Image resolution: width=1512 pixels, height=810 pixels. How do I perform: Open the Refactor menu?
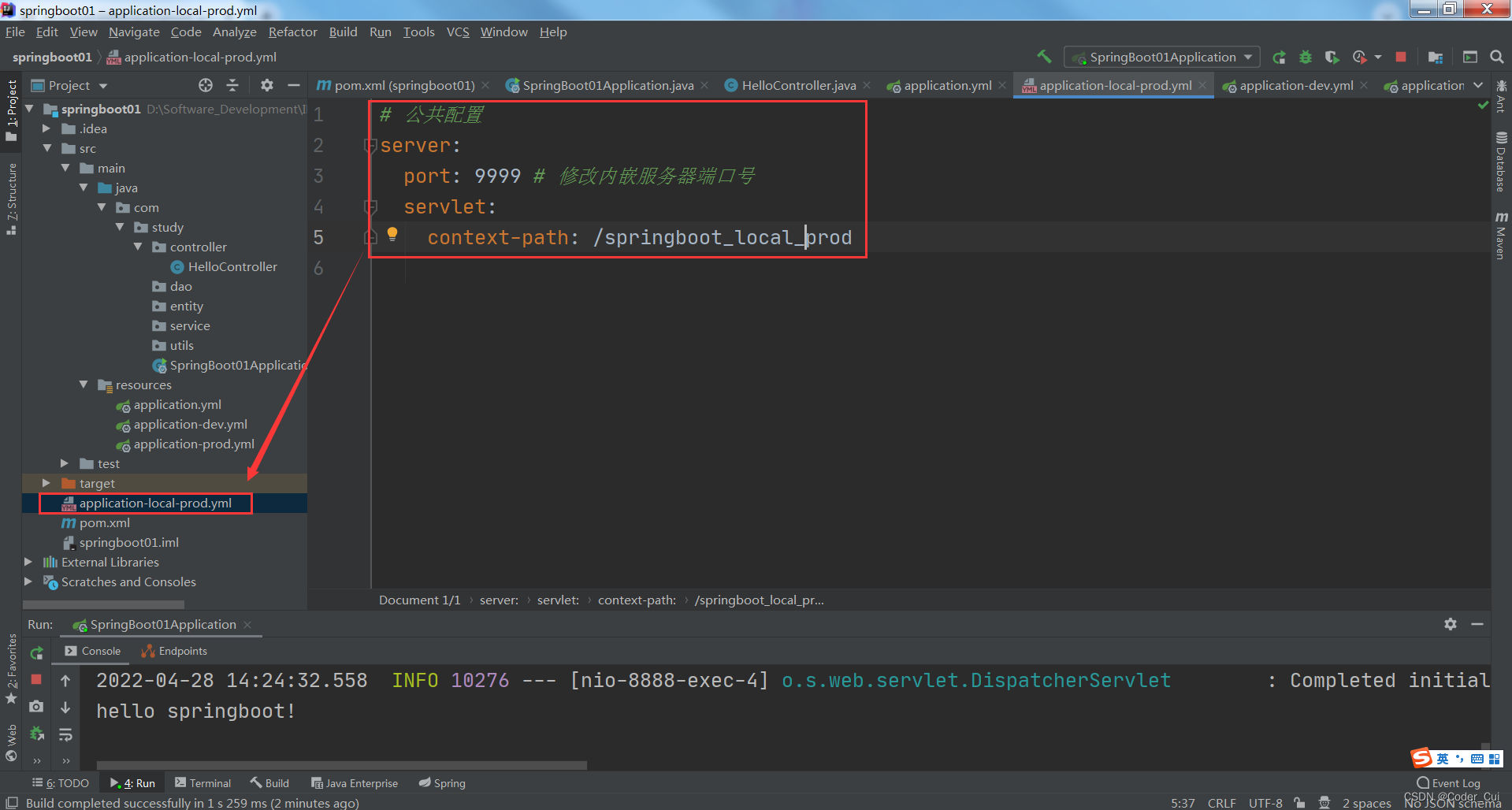[292, 32]
